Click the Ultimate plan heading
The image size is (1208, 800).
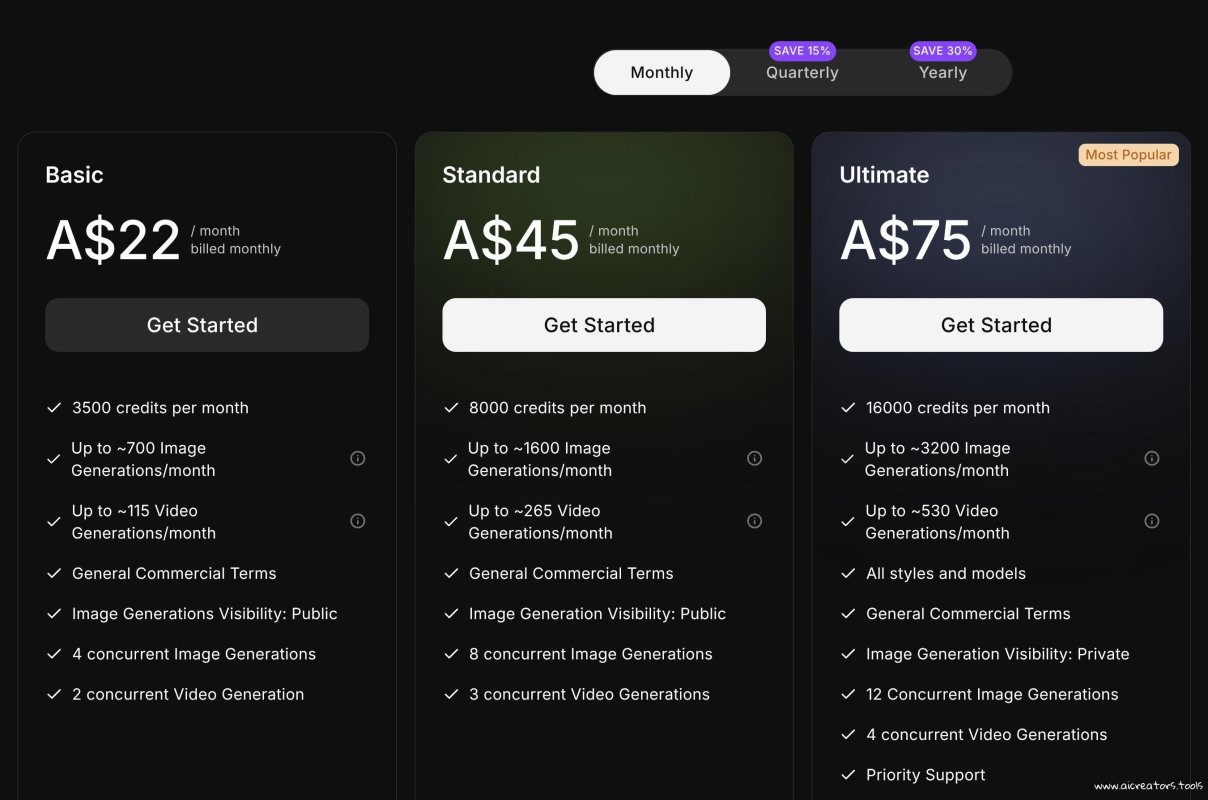click(x=884, y=175)
